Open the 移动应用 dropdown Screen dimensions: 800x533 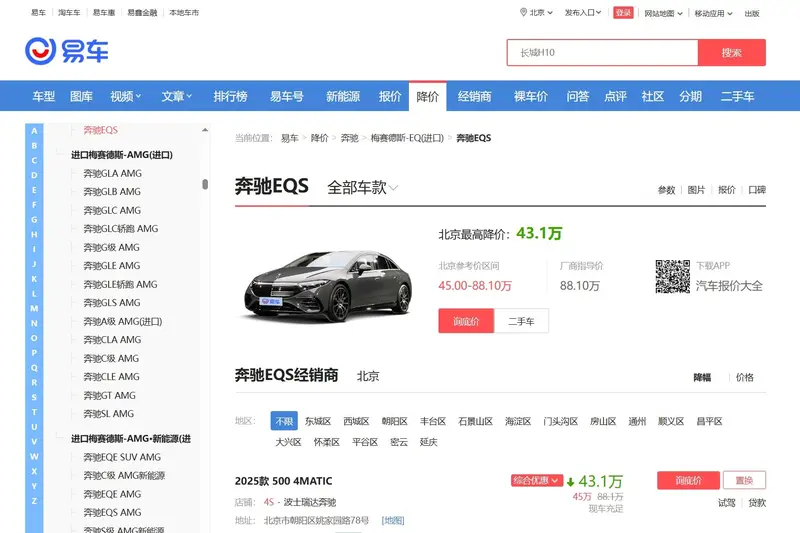(713, 13)
